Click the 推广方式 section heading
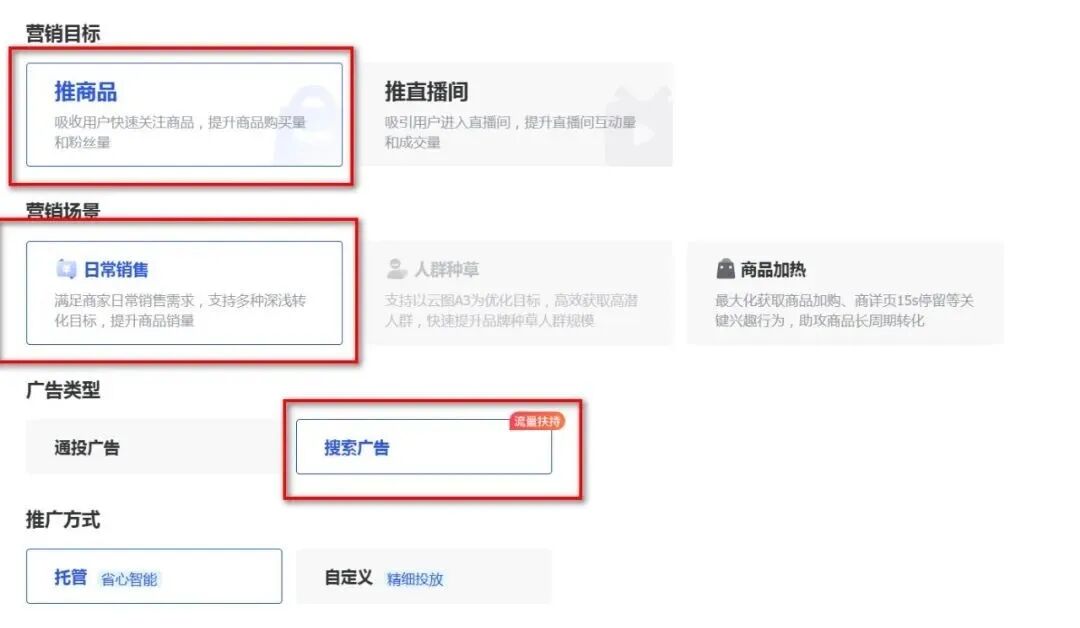1080x628 pixels. tap(63, 519)
